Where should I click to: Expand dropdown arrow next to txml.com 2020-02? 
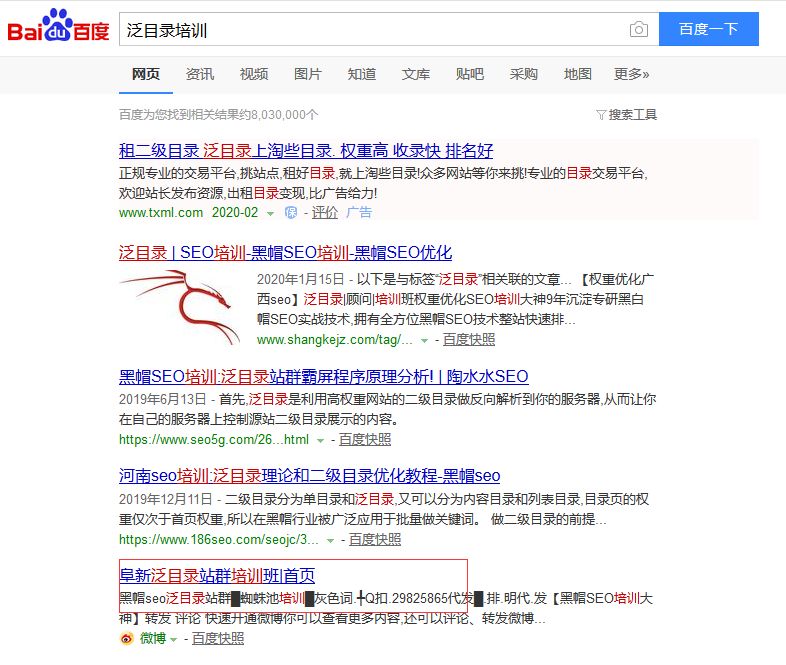[x=270, y=214]
